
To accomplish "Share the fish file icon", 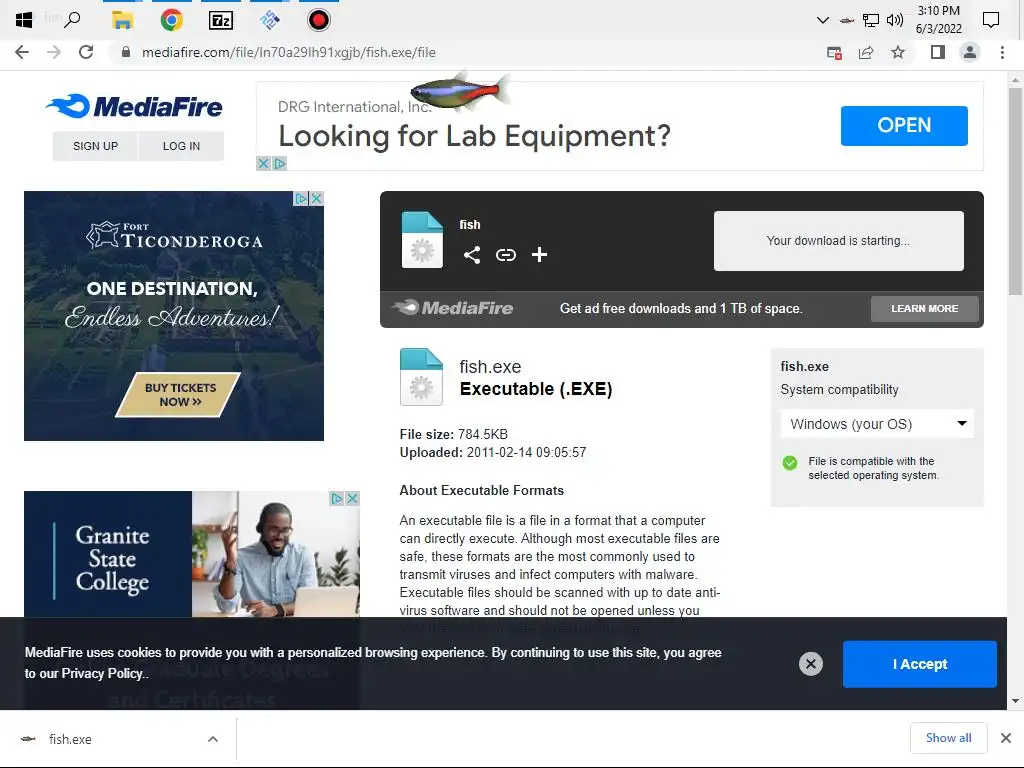I will tap(472, 255).
